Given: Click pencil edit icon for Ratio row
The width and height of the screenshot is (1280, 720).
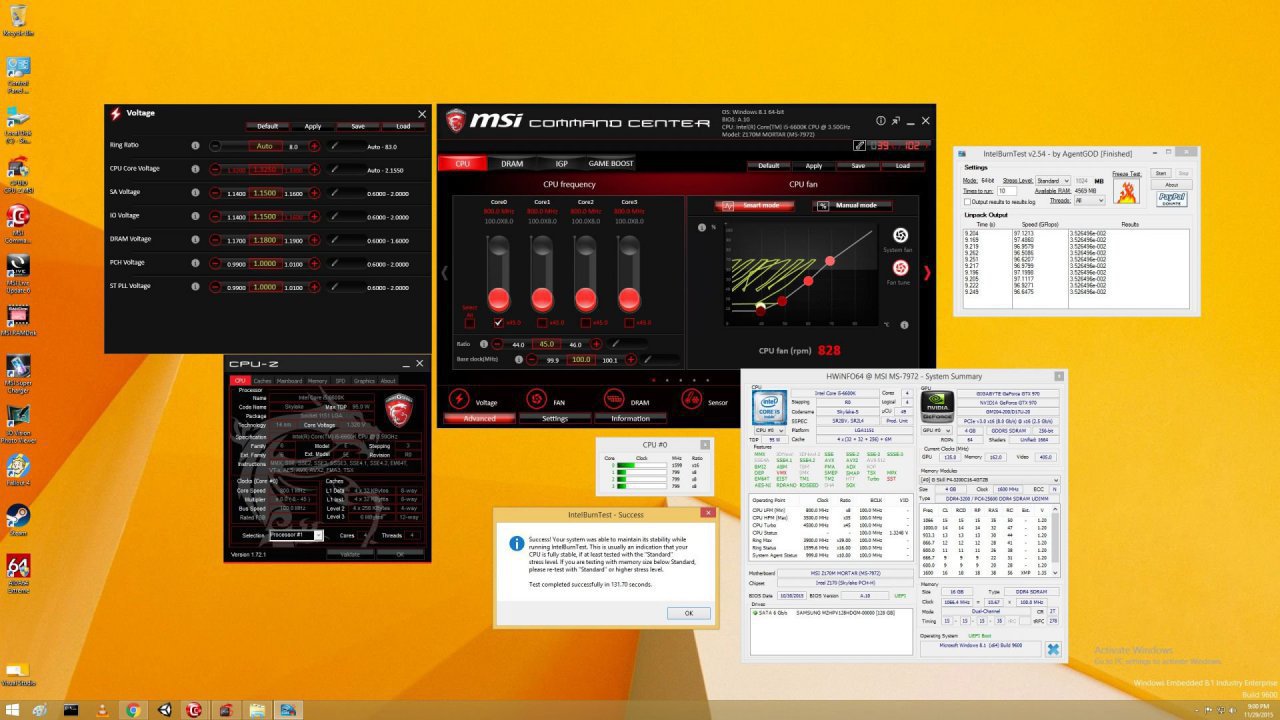Looking at the screenshot, I should point(617,343).
